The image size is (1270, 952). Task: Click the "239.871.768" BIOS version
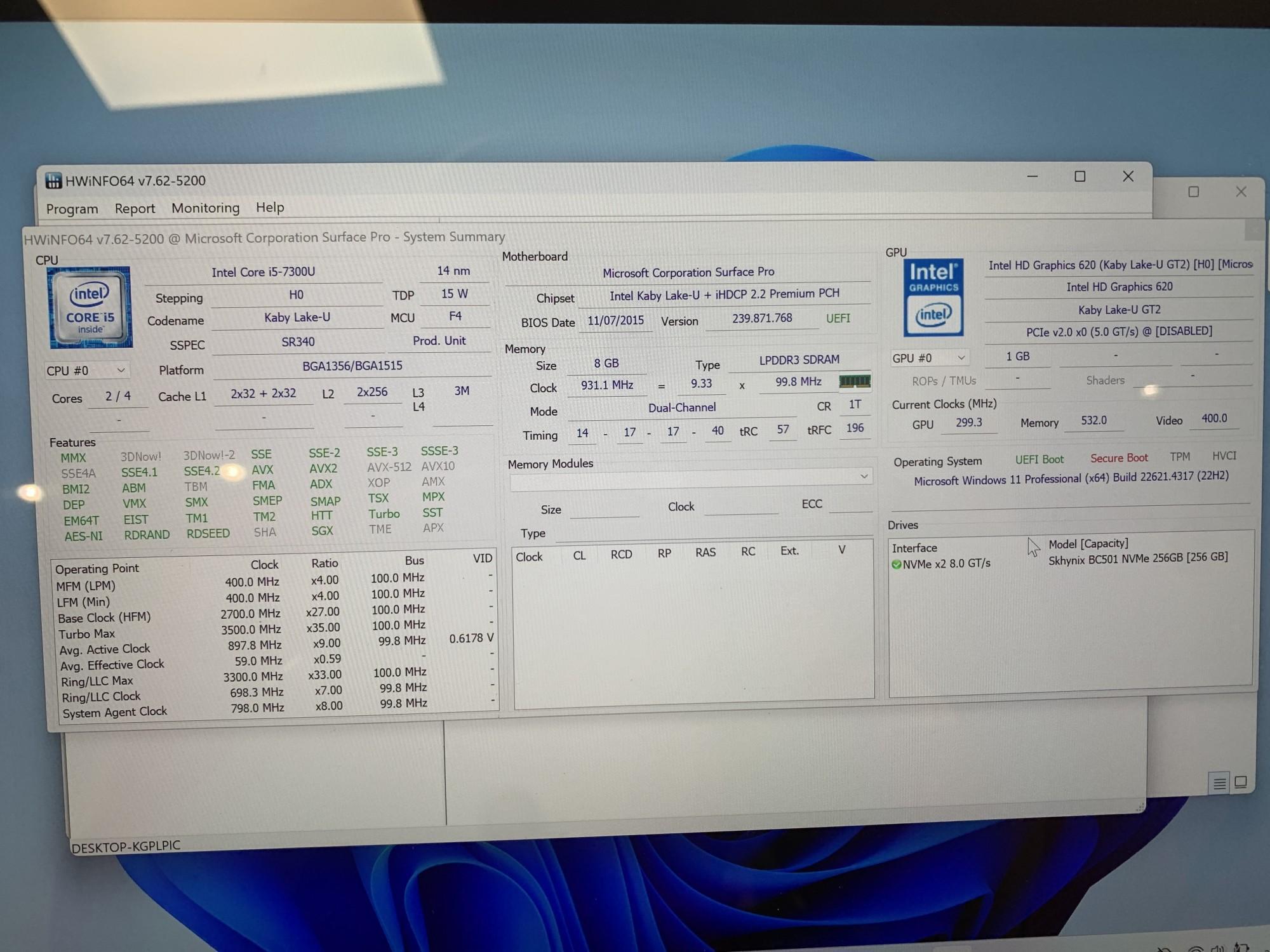click(x=762, y=318)
